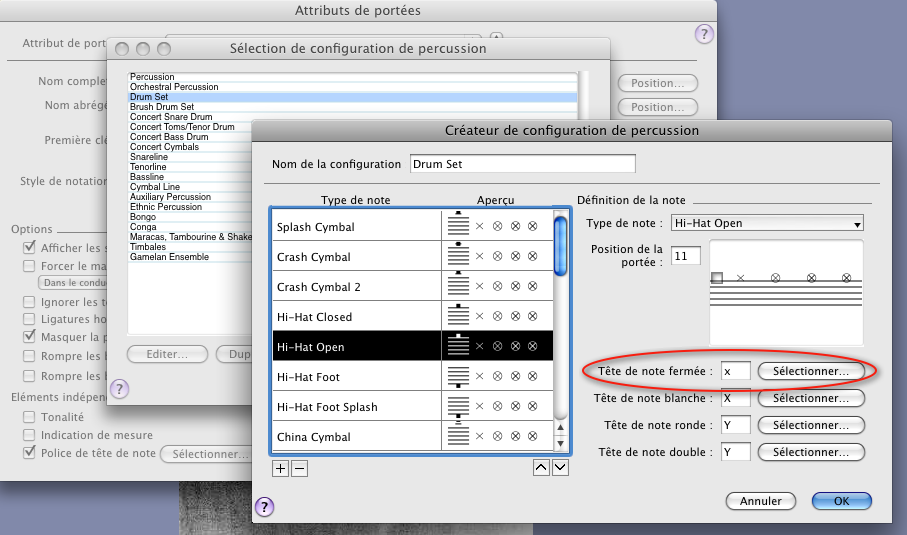Click the square notehead handle in staff preview
This screenshot has height=535, width=907.
coord(717,277)
